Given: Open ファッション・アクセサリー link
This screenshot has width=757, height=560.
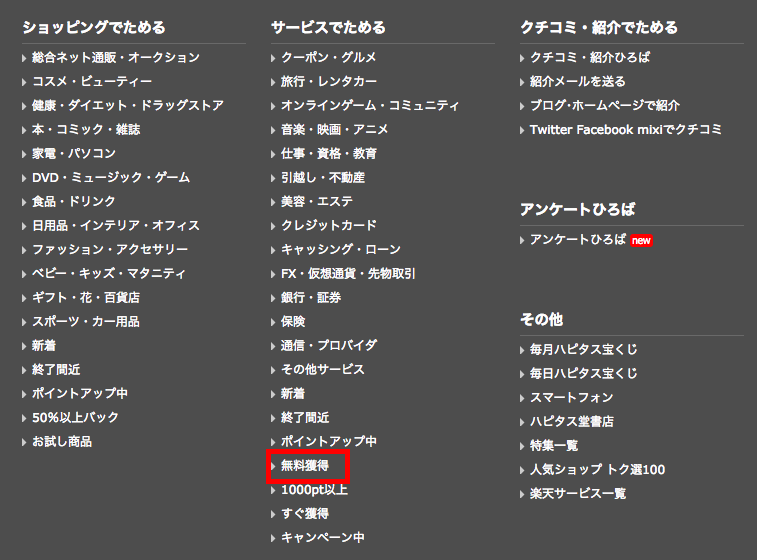Looking at the screenshot, I should pyautogui.click(x=110, y=250).
